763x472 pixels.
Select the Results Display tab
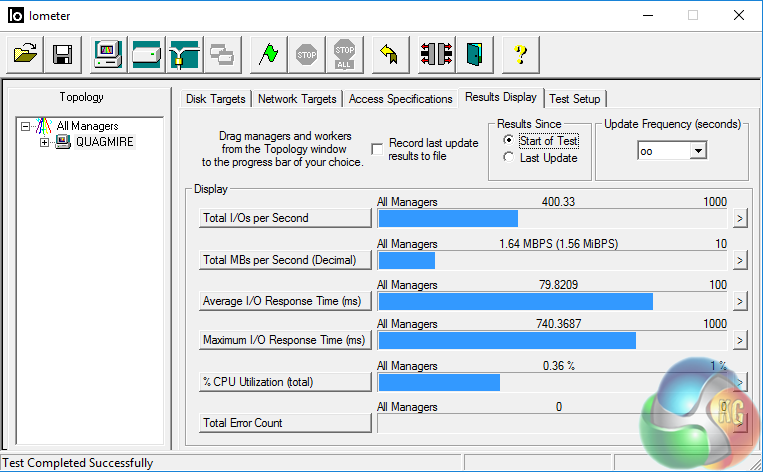(501, 97)
